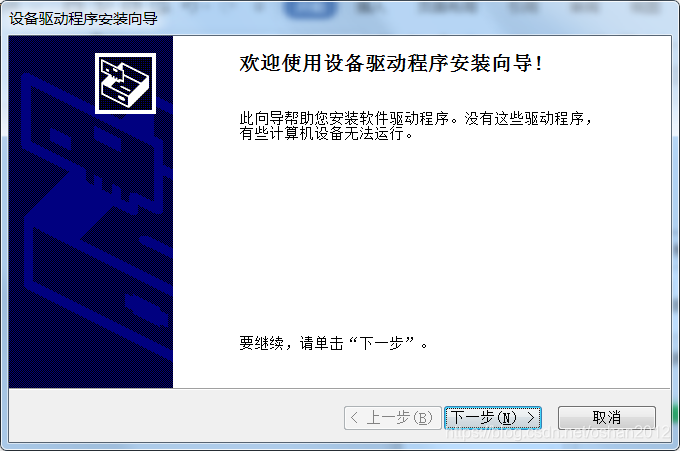
Task: Click the exclamation mark ending the welcome heading
Action: tap(538, 64)
